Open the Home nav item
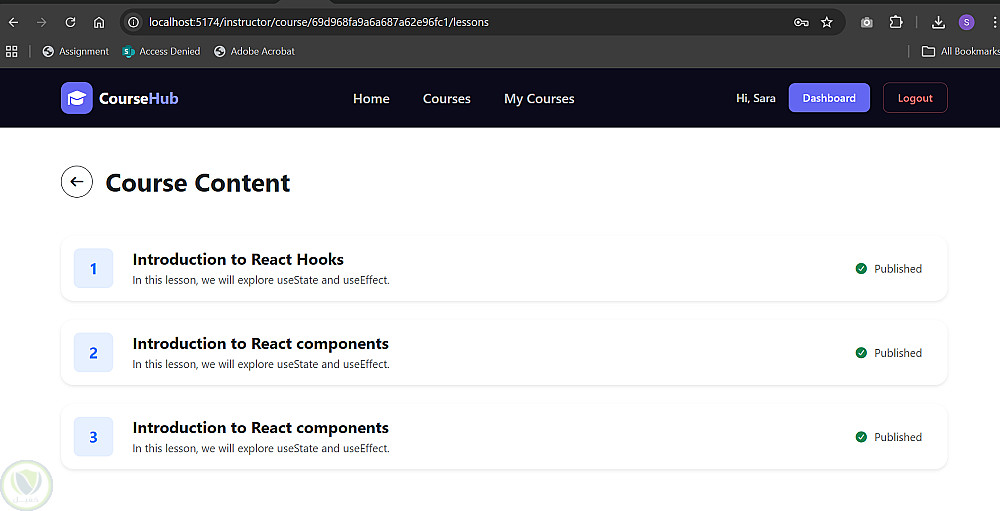Screen dimensions: 1000x511 point(371,99)
